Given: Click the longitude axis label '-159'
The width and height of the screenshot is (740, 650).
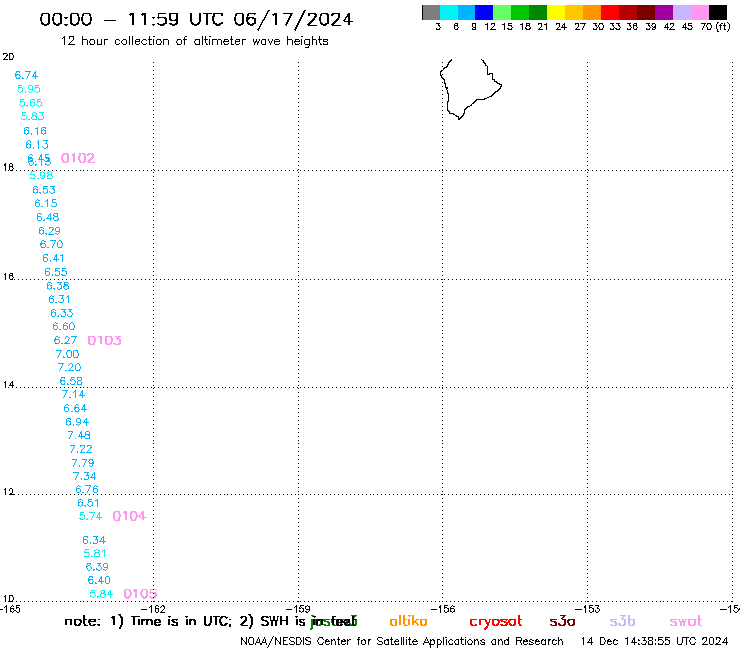Looking at the screenshot, I should click(299, 609).
